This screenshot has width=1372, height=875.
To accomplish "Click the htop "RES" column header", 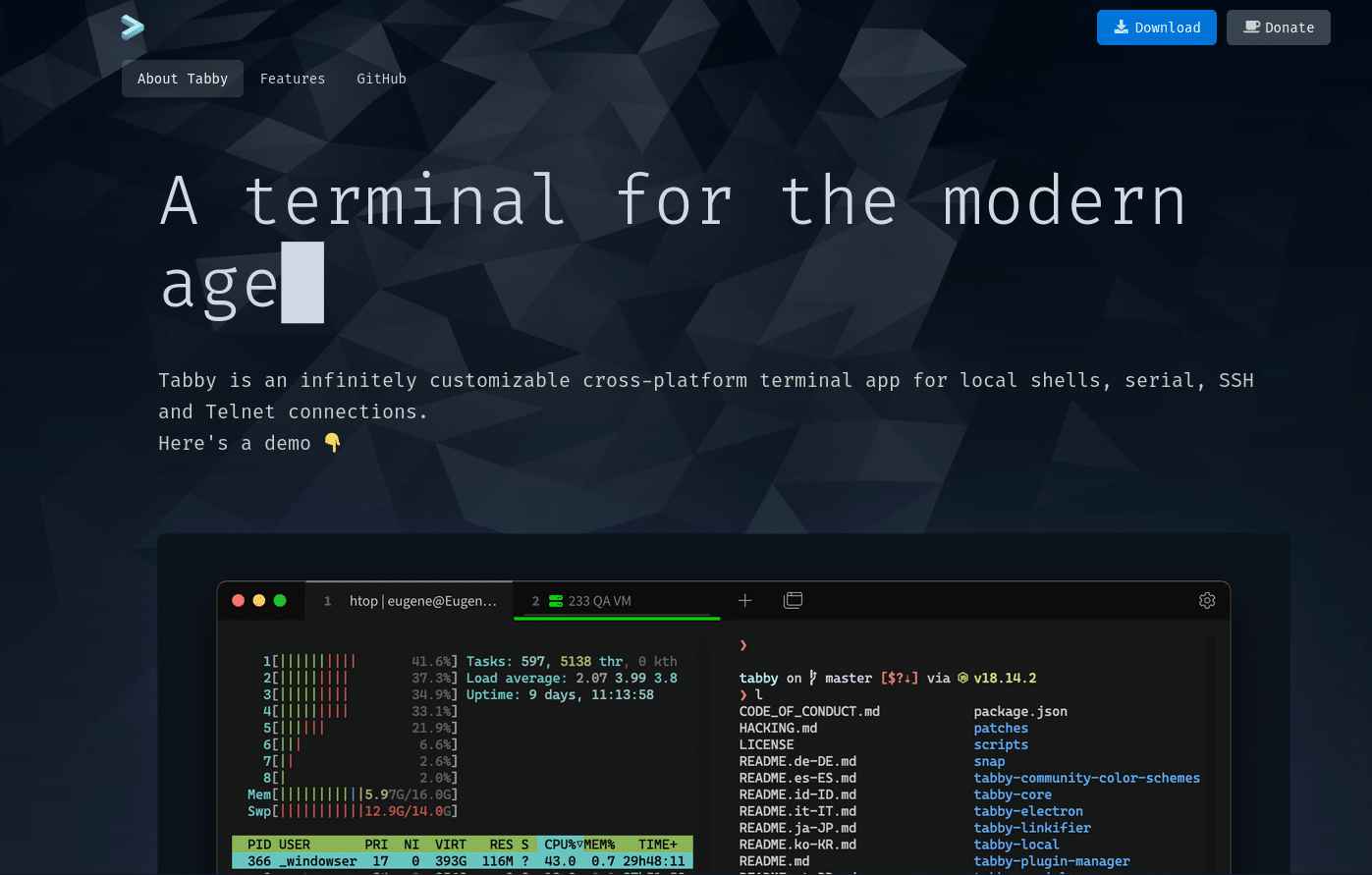I will (x=502, y=845).
